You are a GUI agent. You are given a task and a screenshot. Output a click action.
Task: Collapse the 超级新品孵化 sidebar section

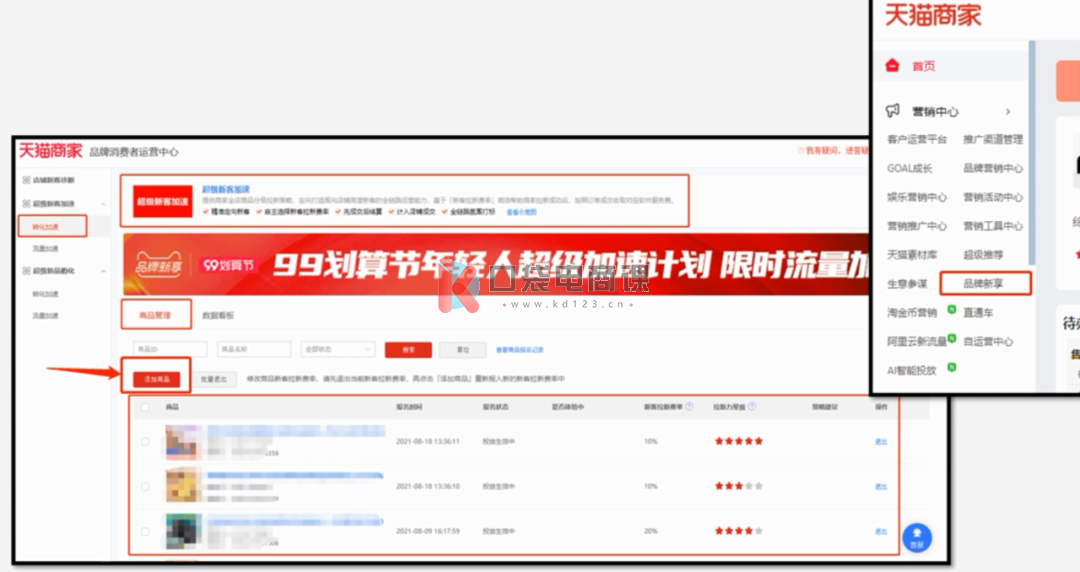103,272
